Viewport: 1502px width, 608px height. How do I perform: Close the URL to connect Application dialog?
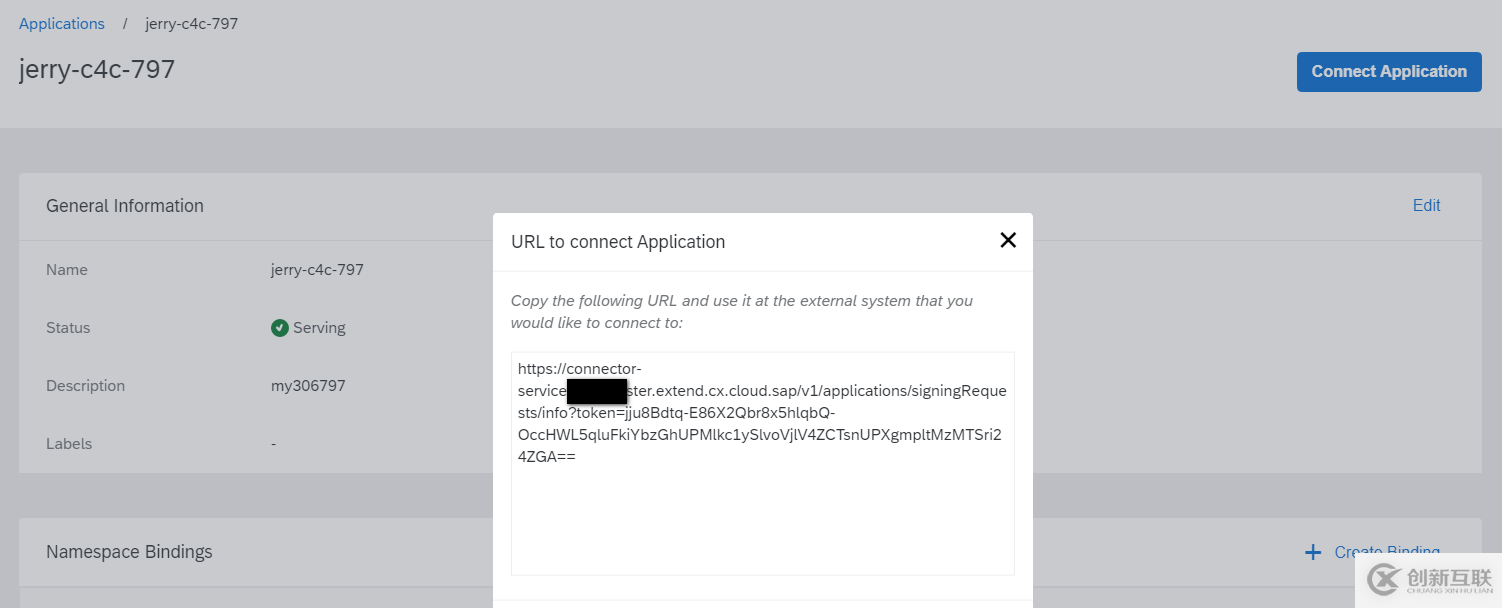1007,240
